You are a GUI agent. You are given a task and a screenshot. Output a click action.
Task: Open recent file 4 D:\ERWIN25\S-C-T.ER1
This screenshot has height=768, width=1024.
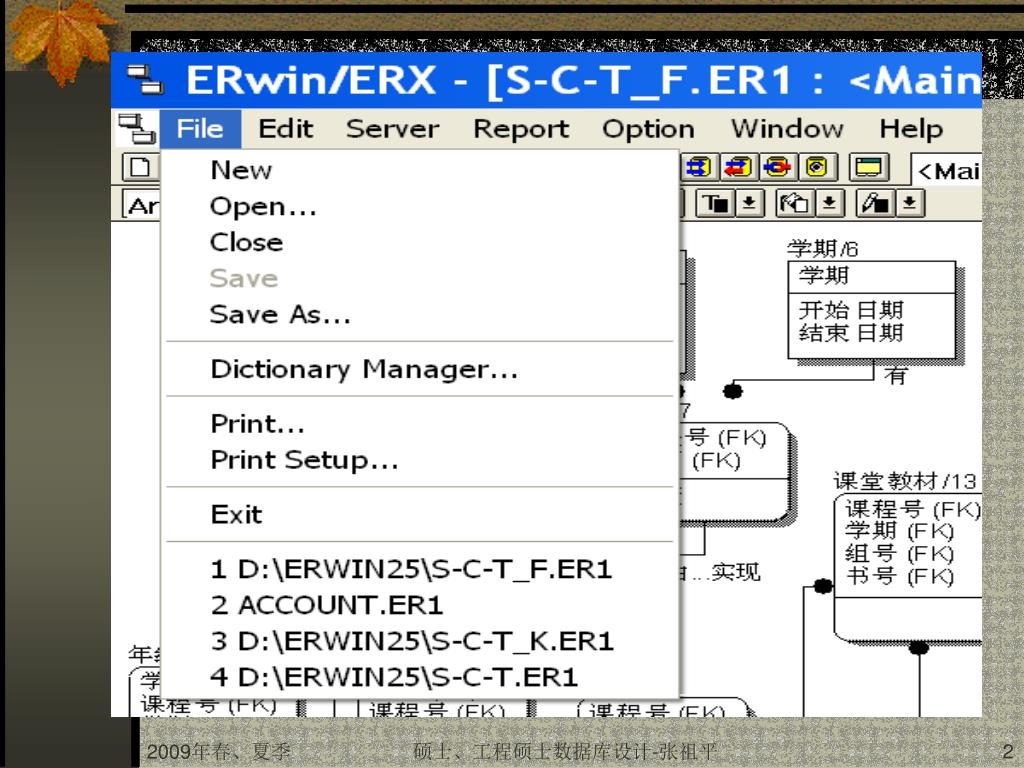tap(419, 677)
